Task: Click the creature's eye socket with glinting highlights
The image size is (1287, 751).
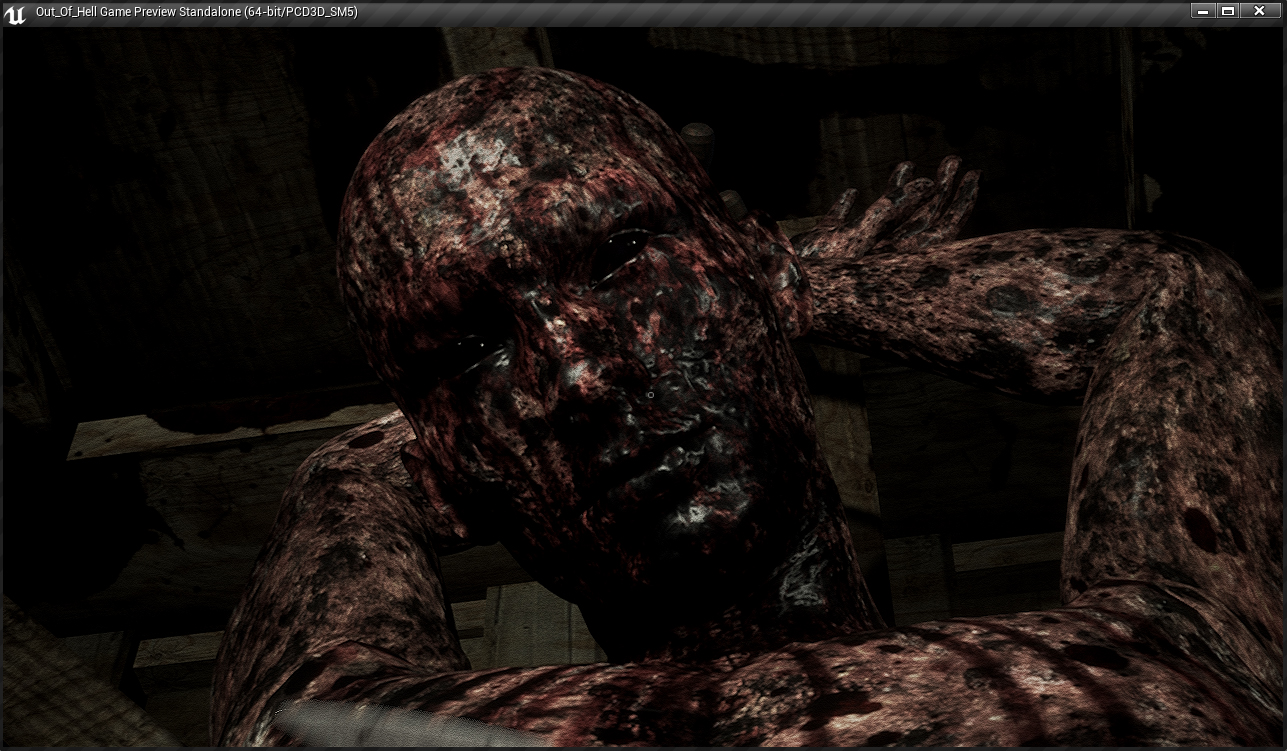Action: (478, 350)
